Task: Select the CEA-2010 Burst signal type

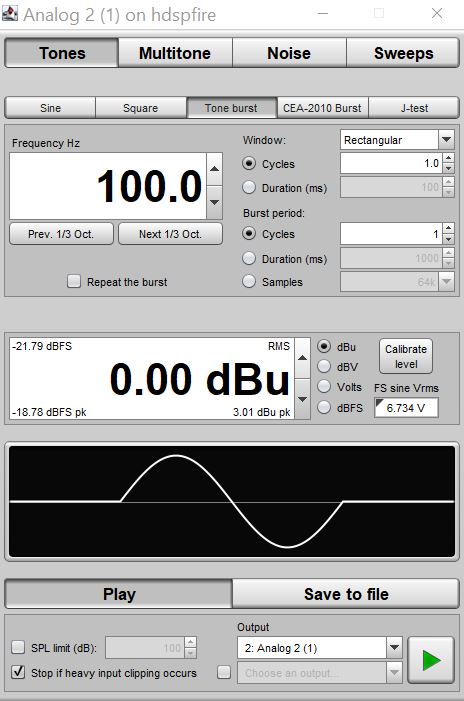Action: [x=322, y=108]
